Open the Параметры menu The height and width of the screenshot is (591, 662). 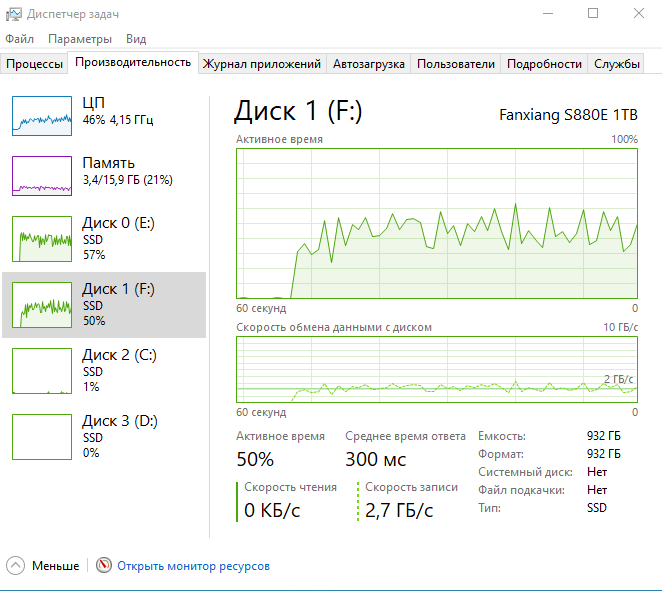click(x=79, y=39)
